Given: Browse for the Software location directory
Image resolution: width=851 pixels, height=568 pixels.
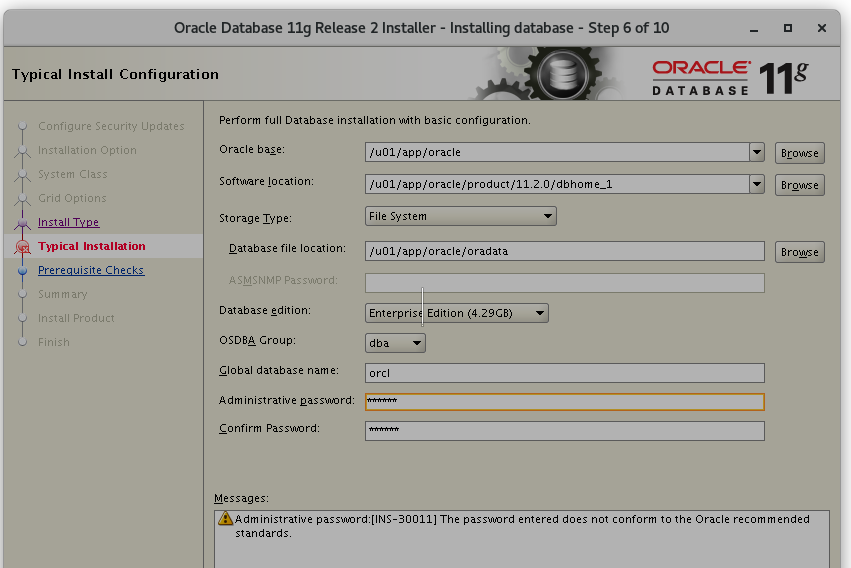Looking at the screenshot, I should tap(799, 185).
